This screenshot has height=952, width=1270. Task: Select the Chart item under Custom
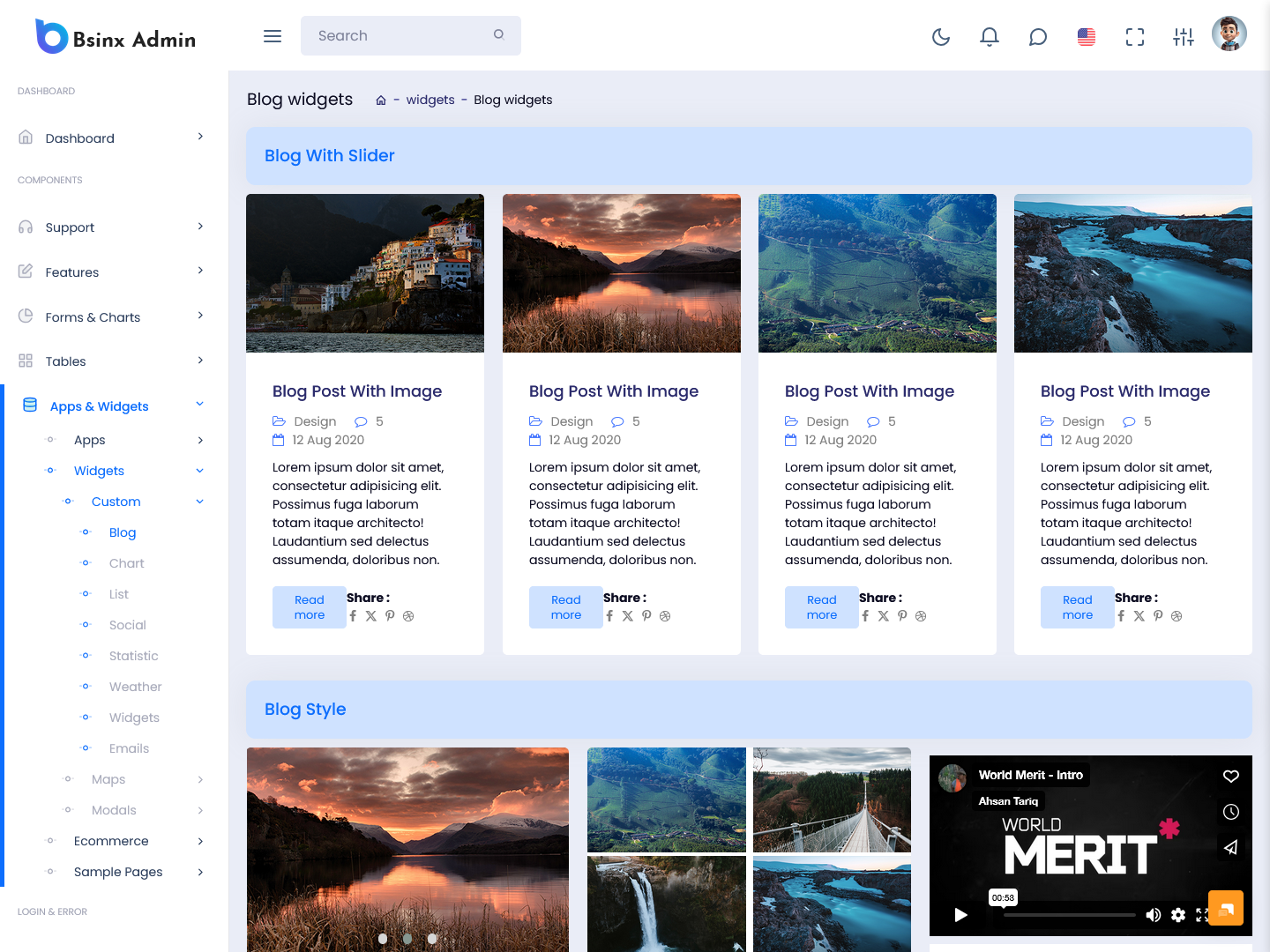click(x=127, y=563)
